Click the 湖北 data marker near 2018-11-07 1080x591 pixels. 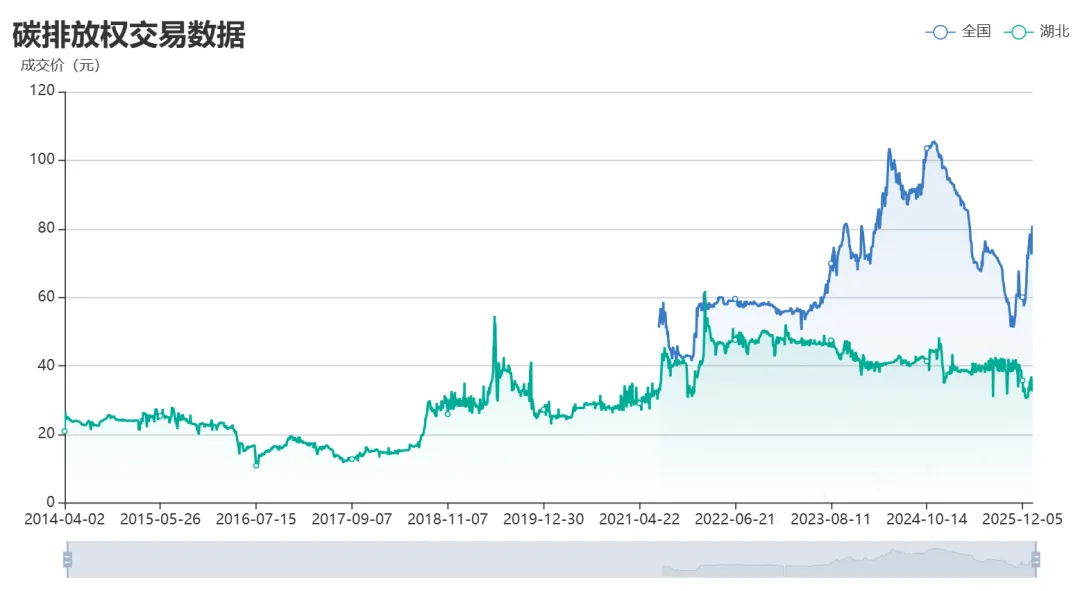point(447,413)
